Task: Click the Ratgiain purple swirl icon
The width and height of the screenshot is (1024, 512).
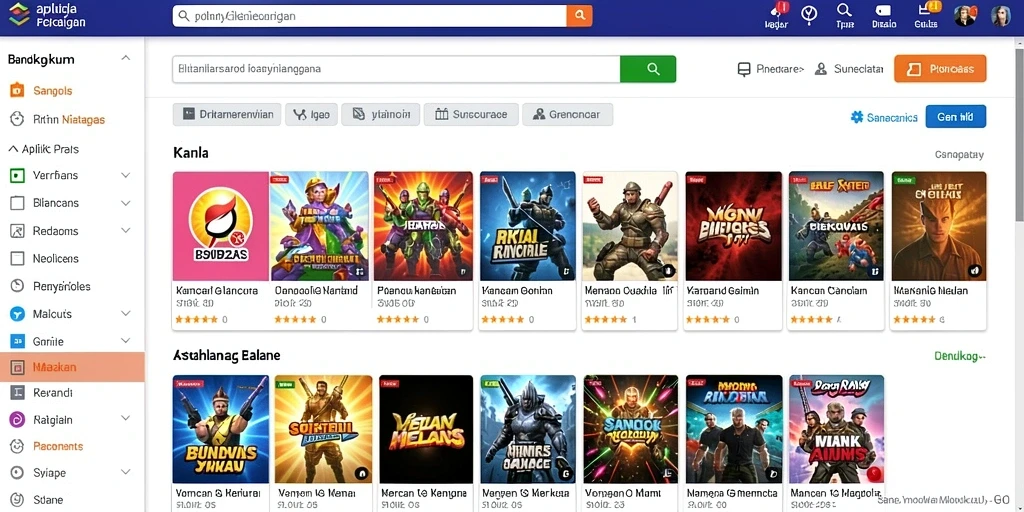Action: point(18,420)
